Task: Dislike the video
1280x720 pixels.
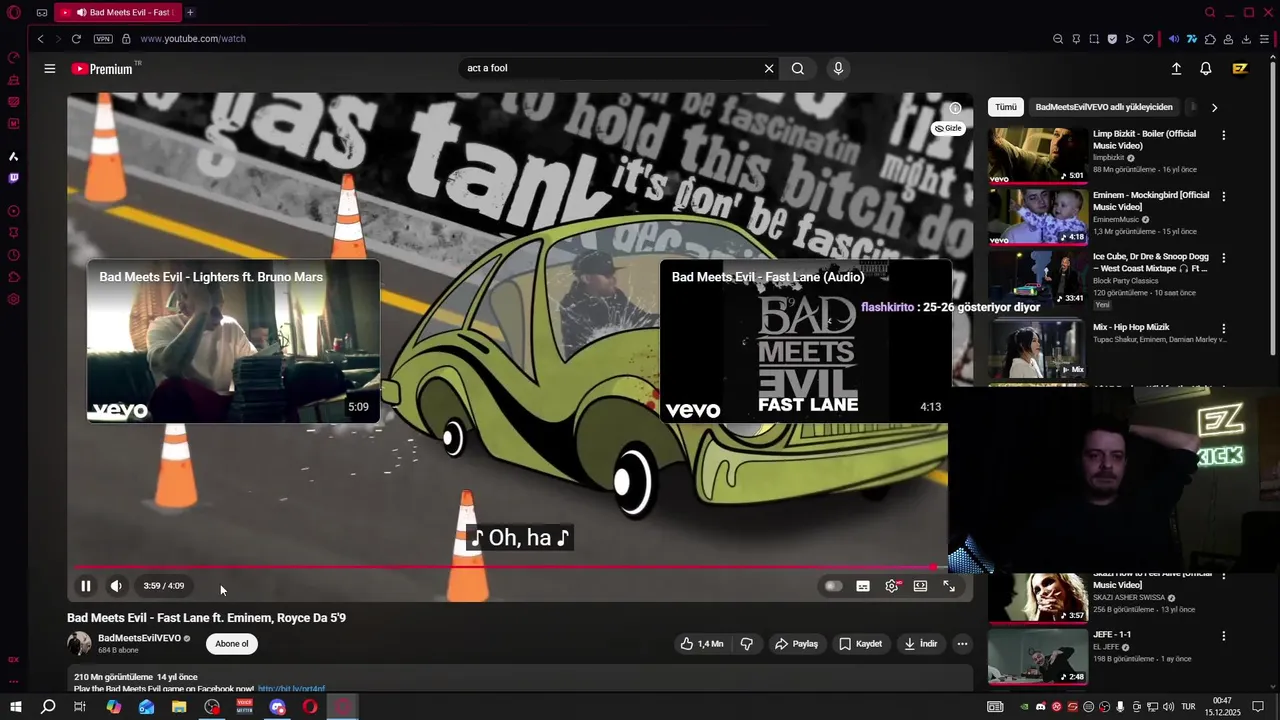Action: (x=746, y=644)
